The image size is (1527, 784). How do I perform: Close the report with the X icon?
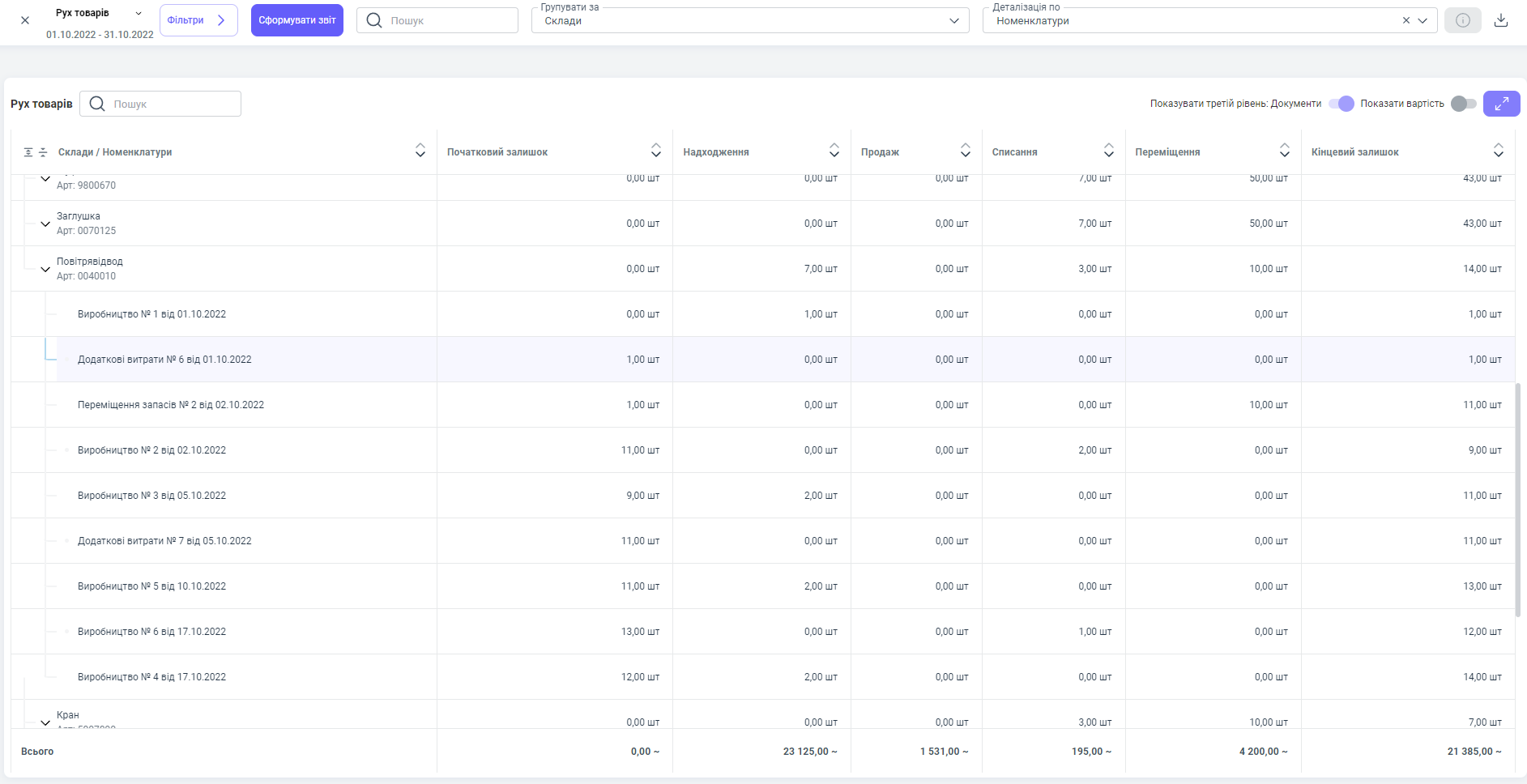click(25, 20)
